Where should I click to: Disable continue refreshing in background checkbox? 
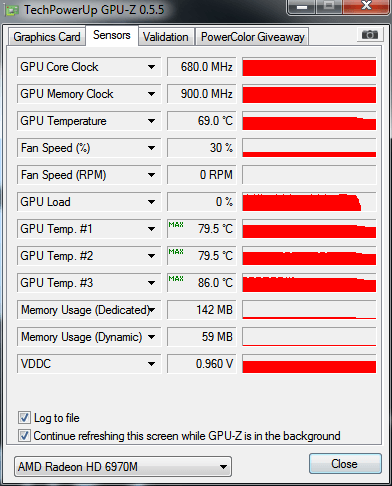tap(24, 436)
